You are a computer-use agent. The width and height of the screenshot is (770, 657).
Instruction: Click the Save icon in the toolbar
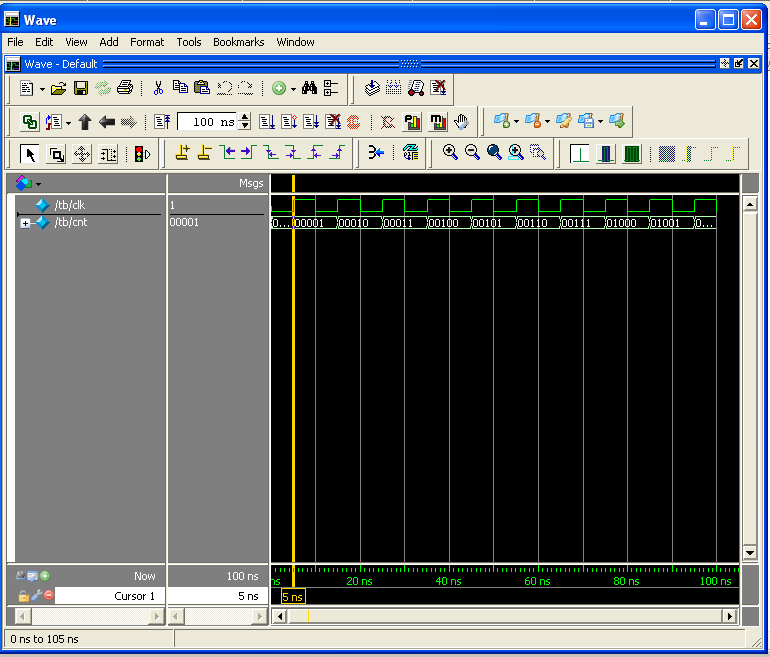point(81,88)
